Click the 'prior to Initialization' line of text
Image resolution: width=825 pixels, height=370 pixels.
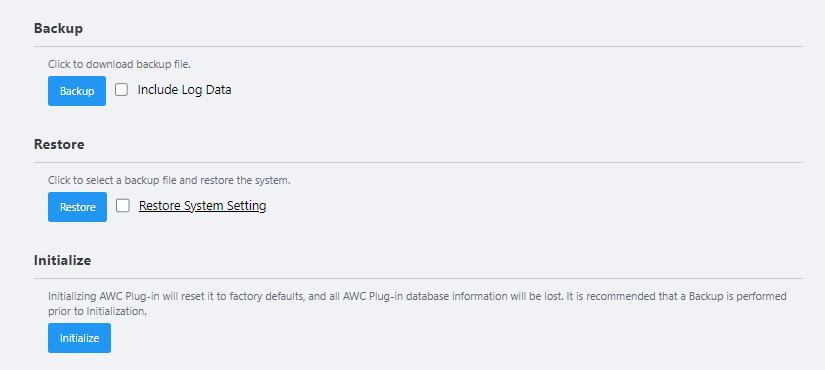coord(97,312)
